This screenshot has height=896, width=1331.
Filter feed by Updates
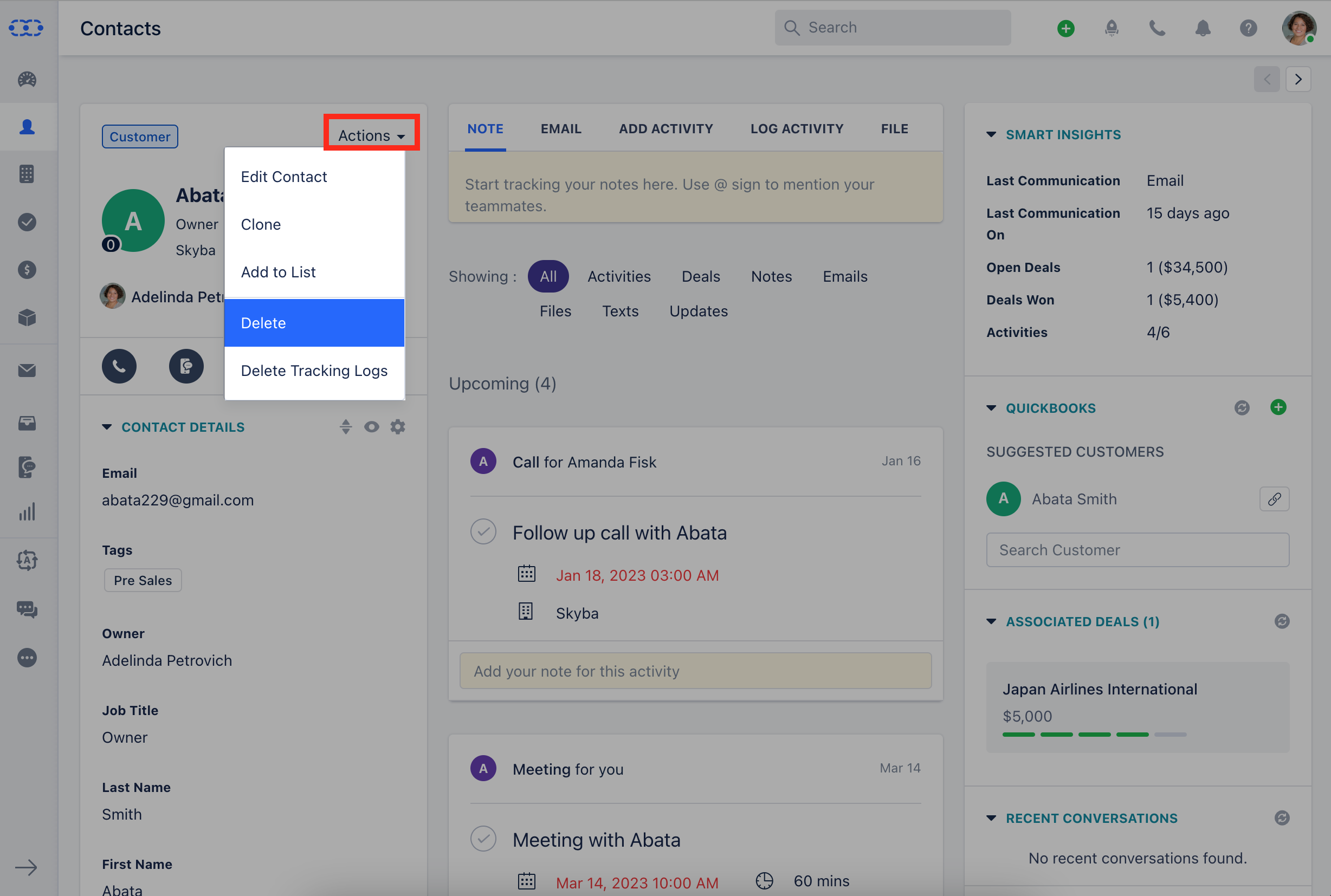pos(699,311)
